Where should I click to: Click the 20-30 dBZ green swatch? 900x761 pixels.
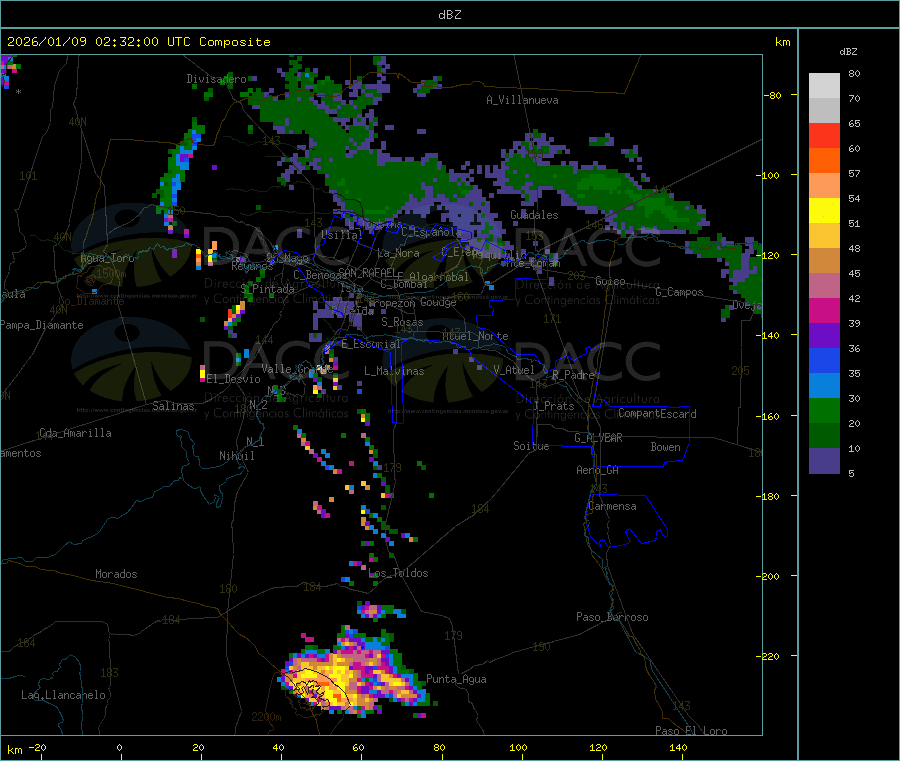pos(824,410)
